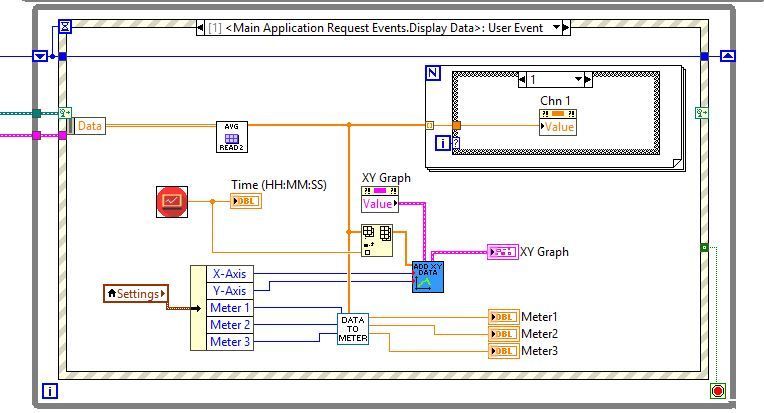Click the Data event data node
Screen dimensions: 764x413
(89, 126)
